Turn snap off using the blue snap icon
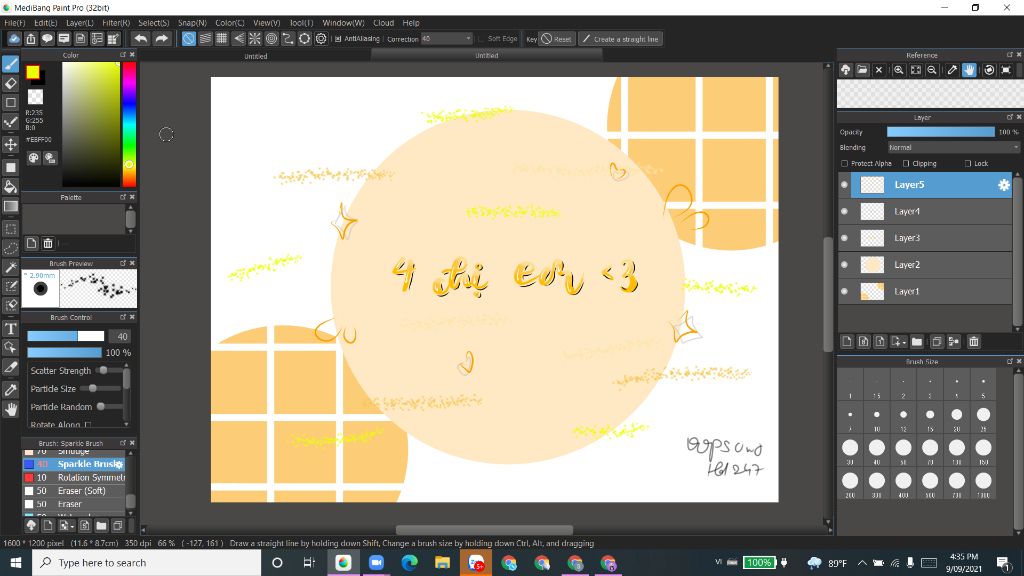This screenshot has width=1024, height=576. point(189,39)
